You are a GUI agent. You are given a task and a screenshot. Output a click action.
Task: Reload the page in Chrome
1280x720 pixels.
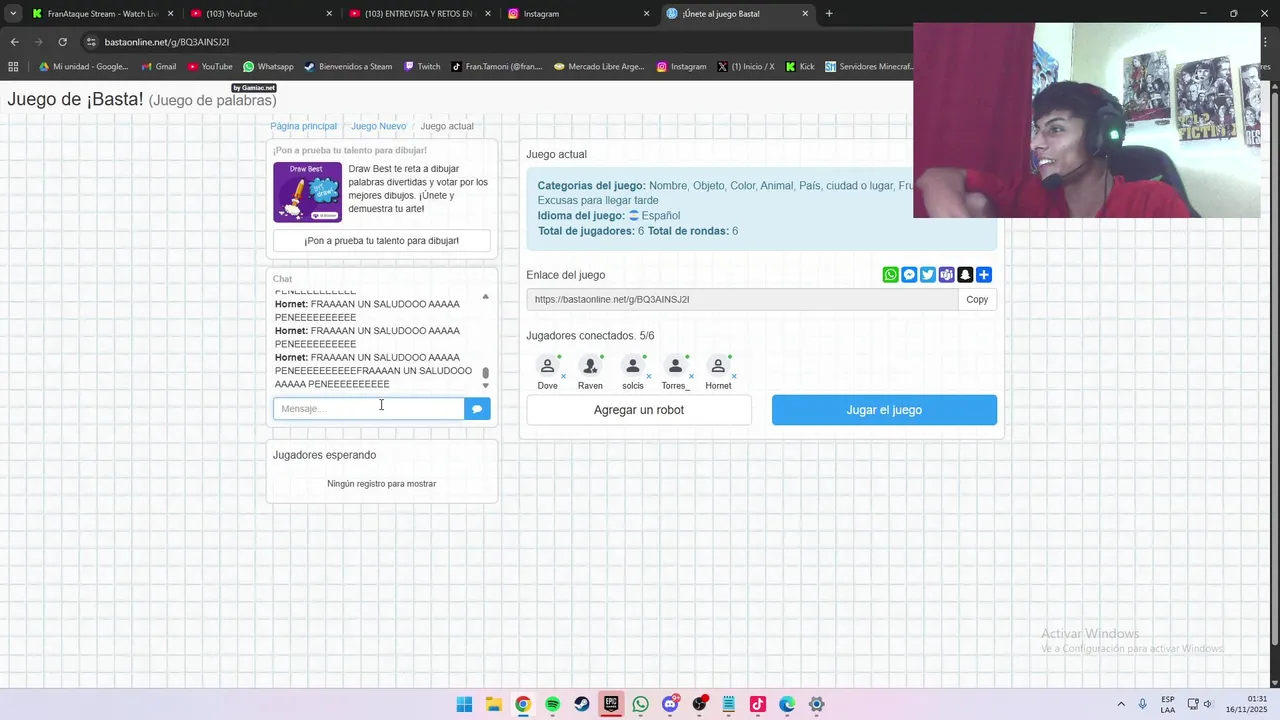62,42
